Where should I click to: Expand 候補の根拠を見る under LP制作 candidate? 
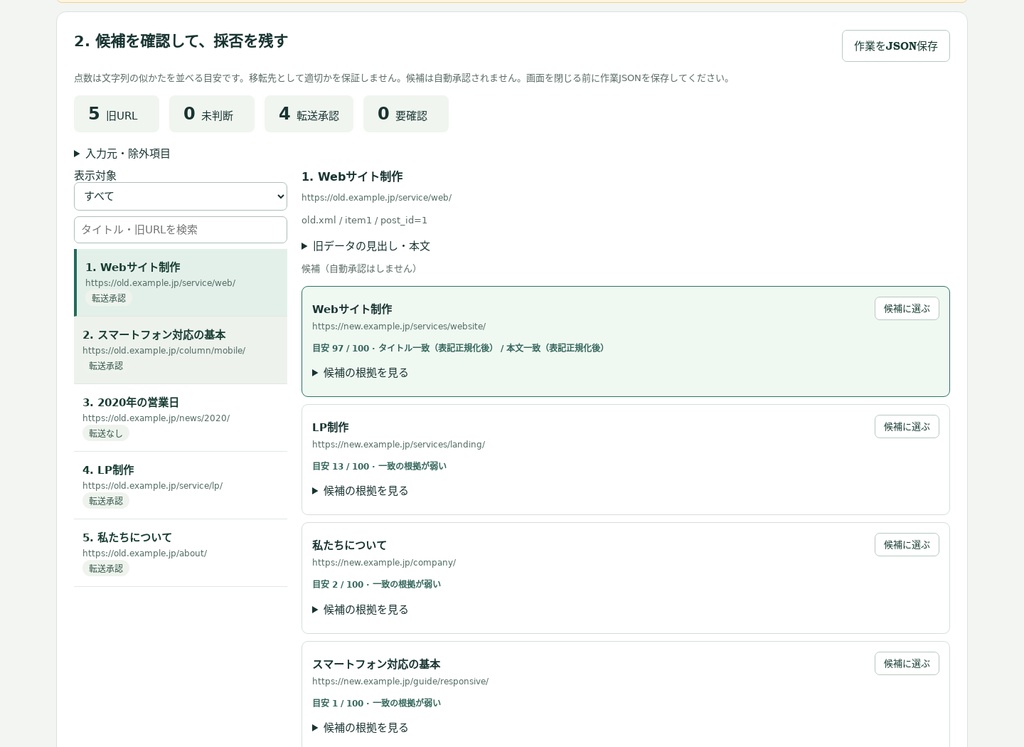[360, 491]
